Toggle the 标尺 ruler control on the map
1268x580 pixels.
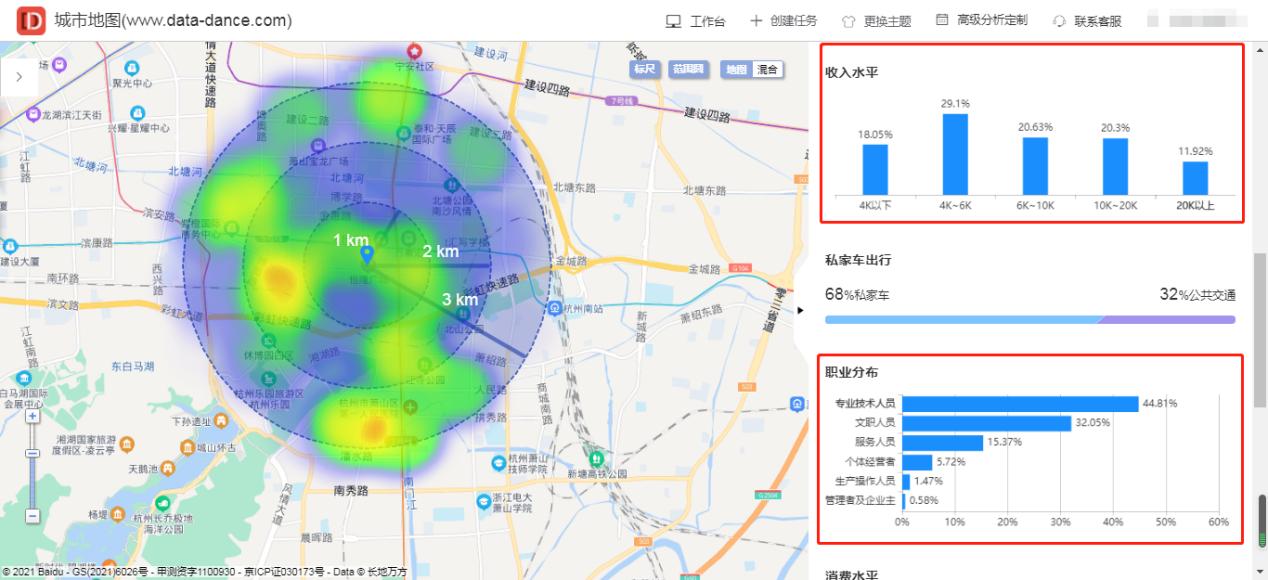(x=645, y=69)
